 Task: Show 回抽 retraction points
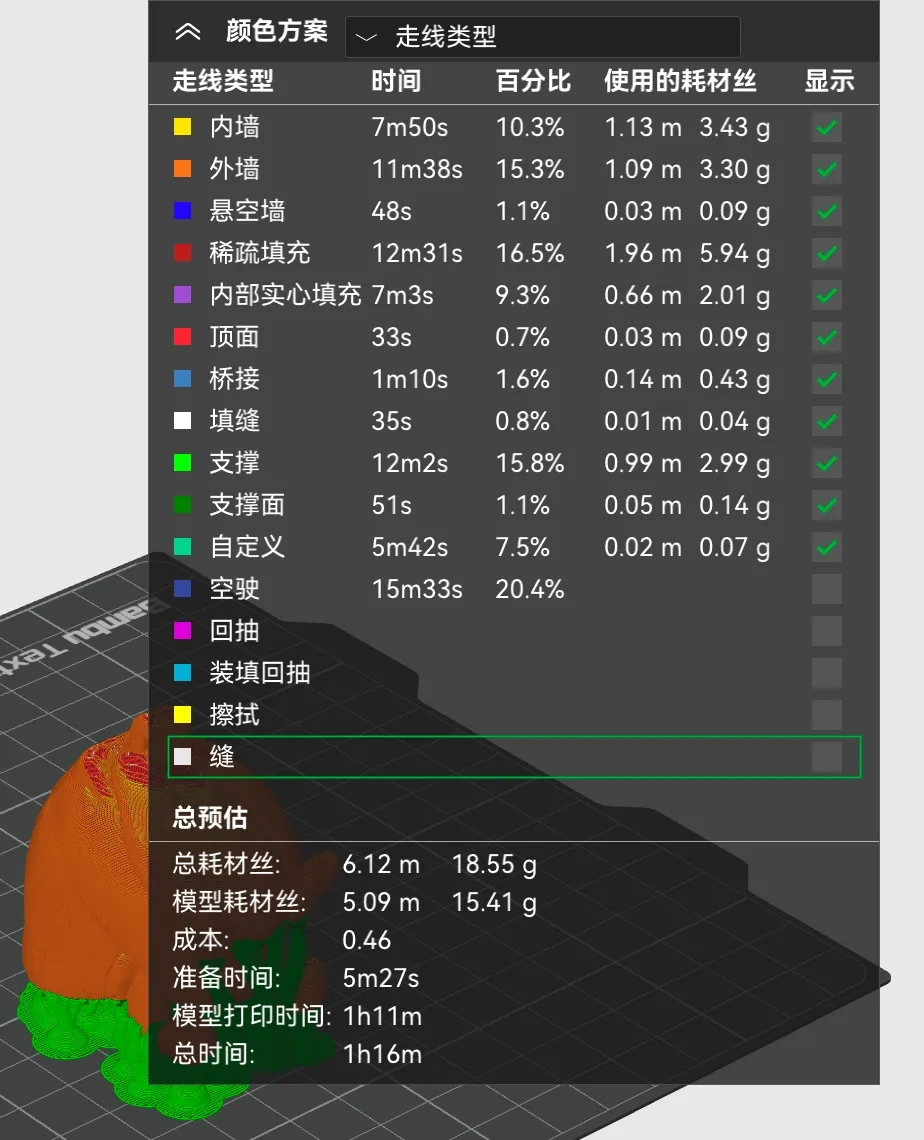coord(826,631)
